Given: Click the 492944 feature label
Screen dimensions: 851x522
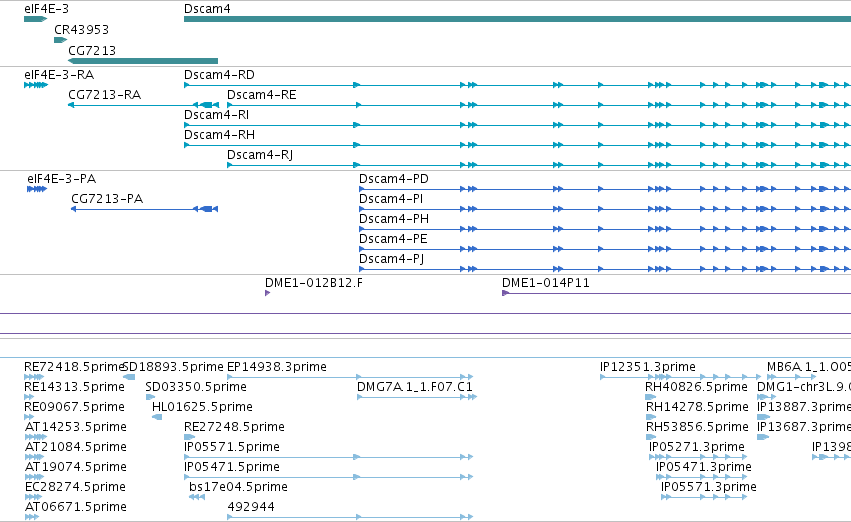Looking at the screenshot, I should 251,508.
